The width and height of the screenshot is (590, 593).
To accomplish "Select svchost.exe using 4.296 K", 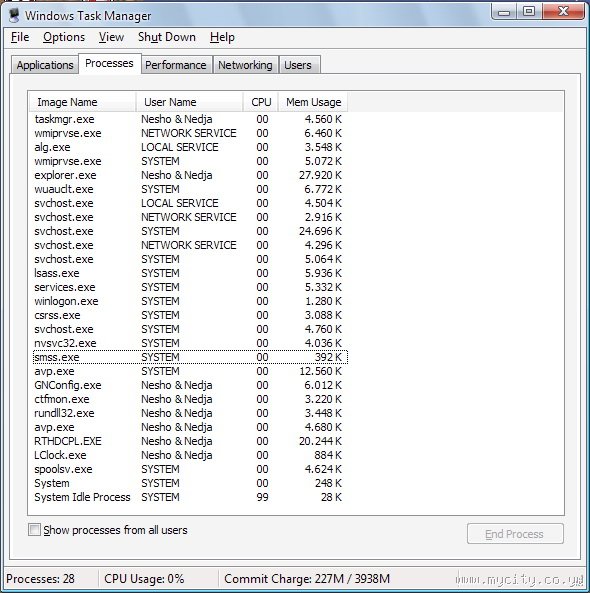I will pyautogui.click(x=190, y=245).
